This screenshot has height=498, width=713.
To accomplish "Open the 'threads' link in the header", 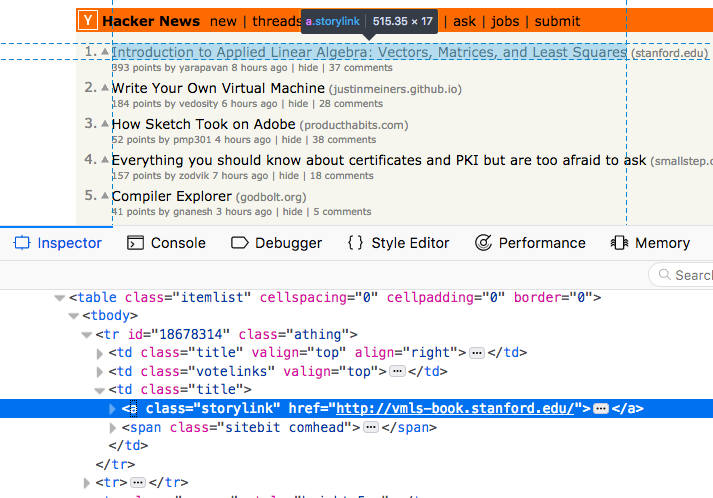I will (276, 21).
